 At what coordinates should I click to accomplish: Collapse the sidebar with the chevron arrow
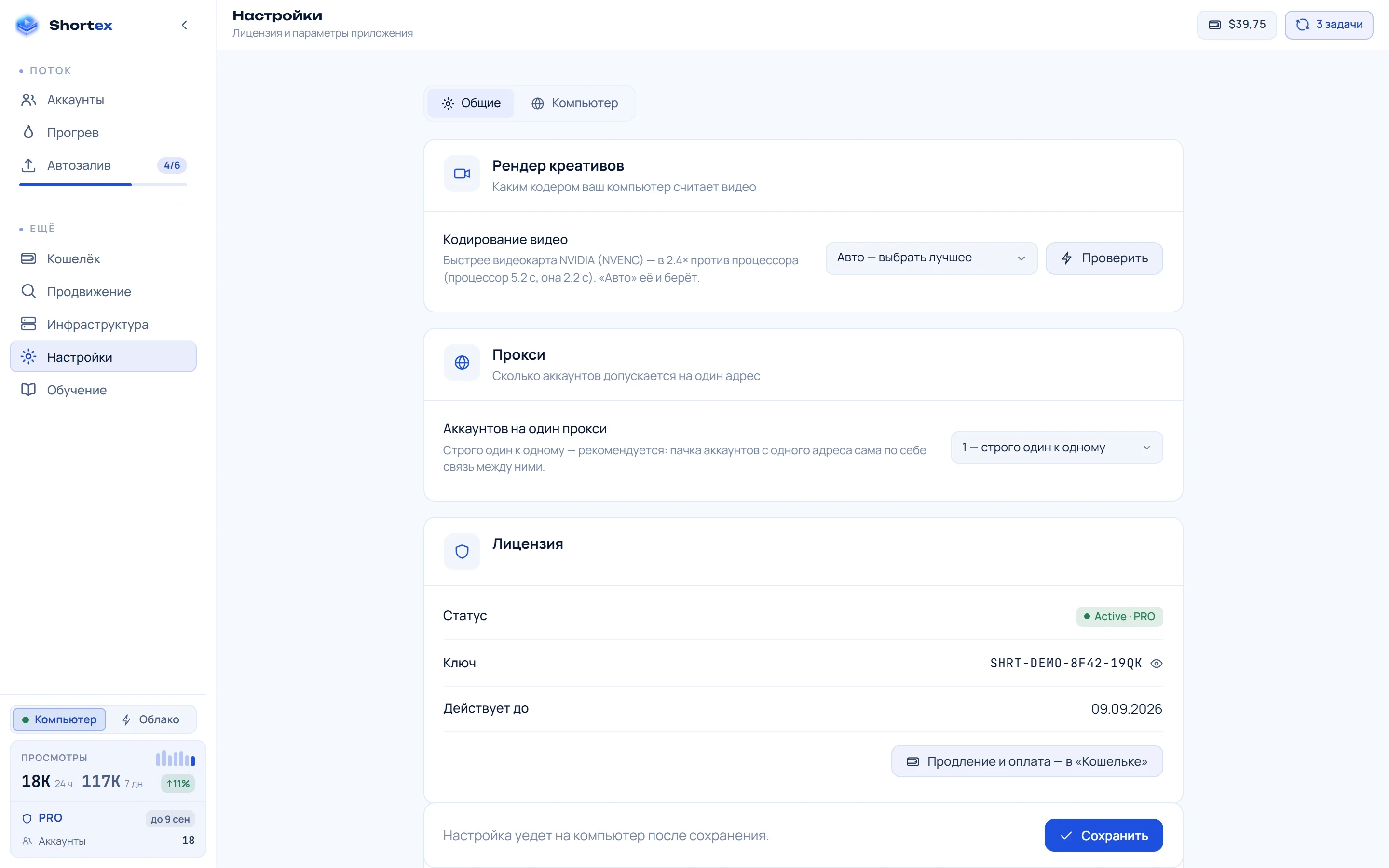[184, 25]
